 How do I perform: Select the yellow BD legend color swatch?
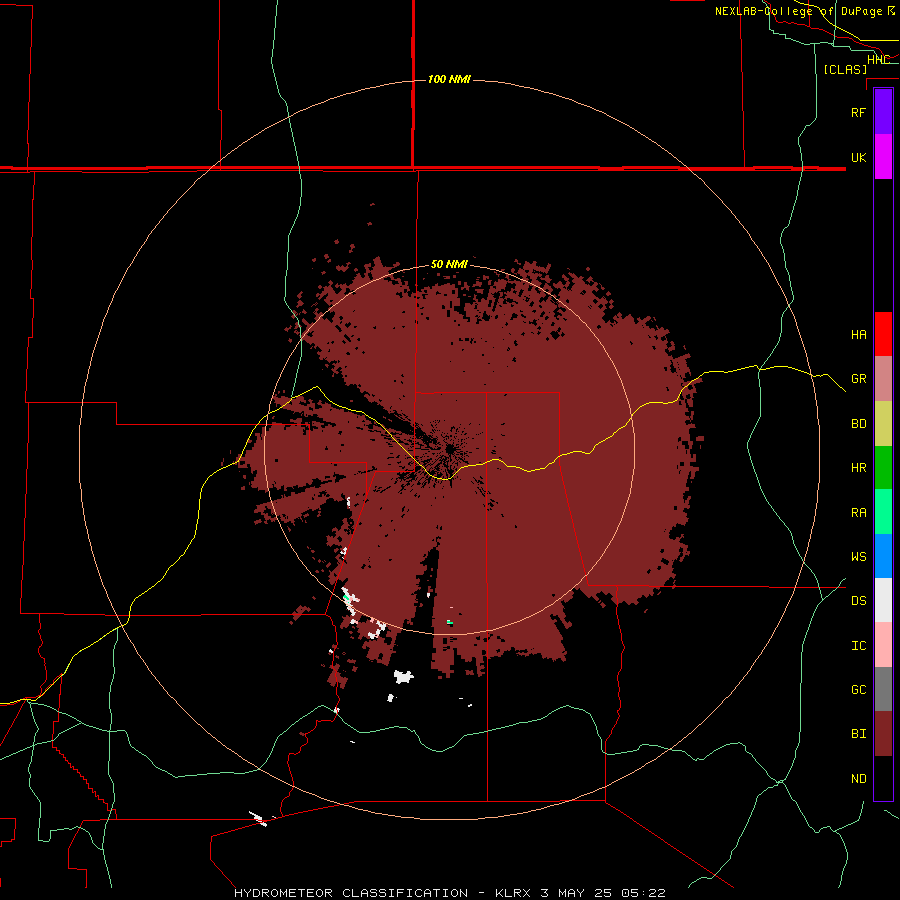pos(883,424)
